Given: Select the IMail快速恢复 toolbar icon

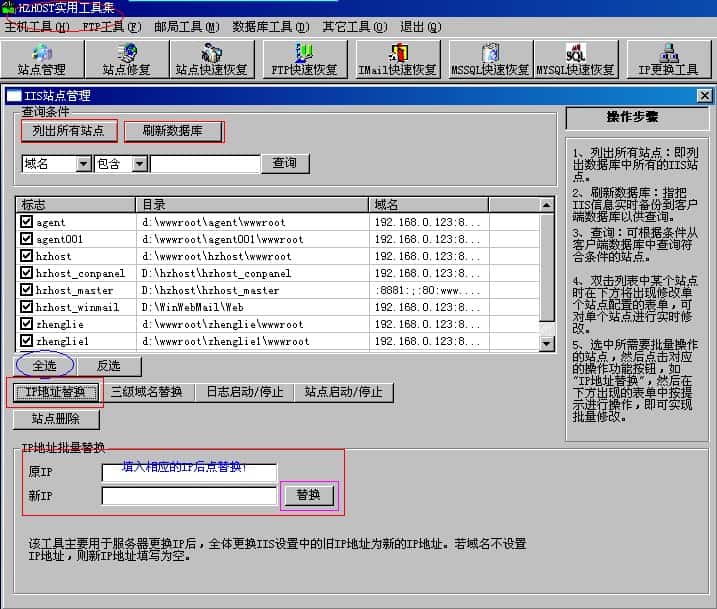Looking at the screenshot, I should tap(397, 59).
